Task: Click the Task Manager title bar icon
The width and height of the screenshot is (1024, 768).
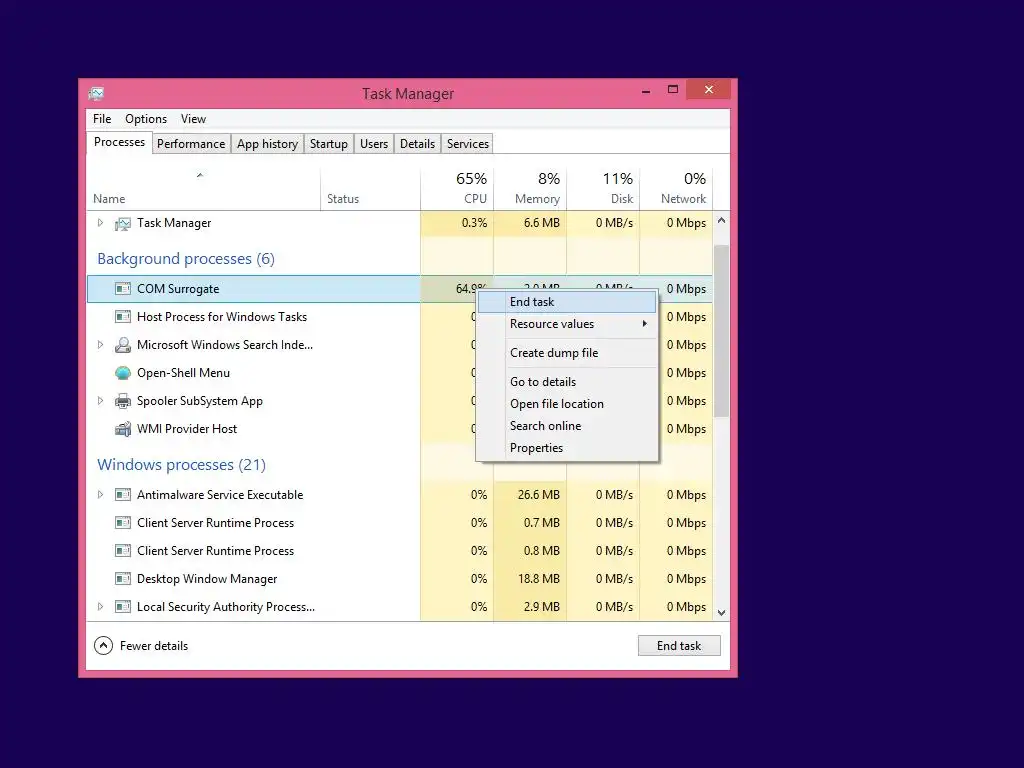Action: click(96, 93)
